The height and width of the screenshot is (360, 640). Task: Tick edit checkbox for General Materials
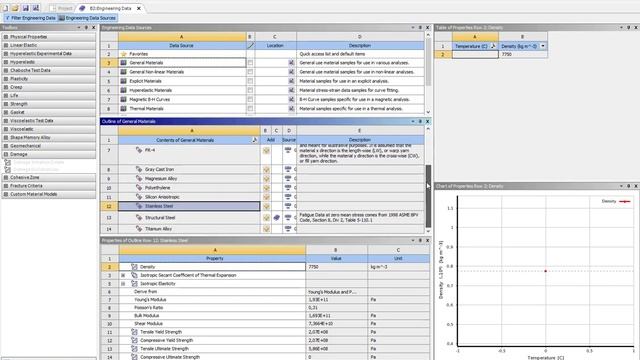click(250, 63)
